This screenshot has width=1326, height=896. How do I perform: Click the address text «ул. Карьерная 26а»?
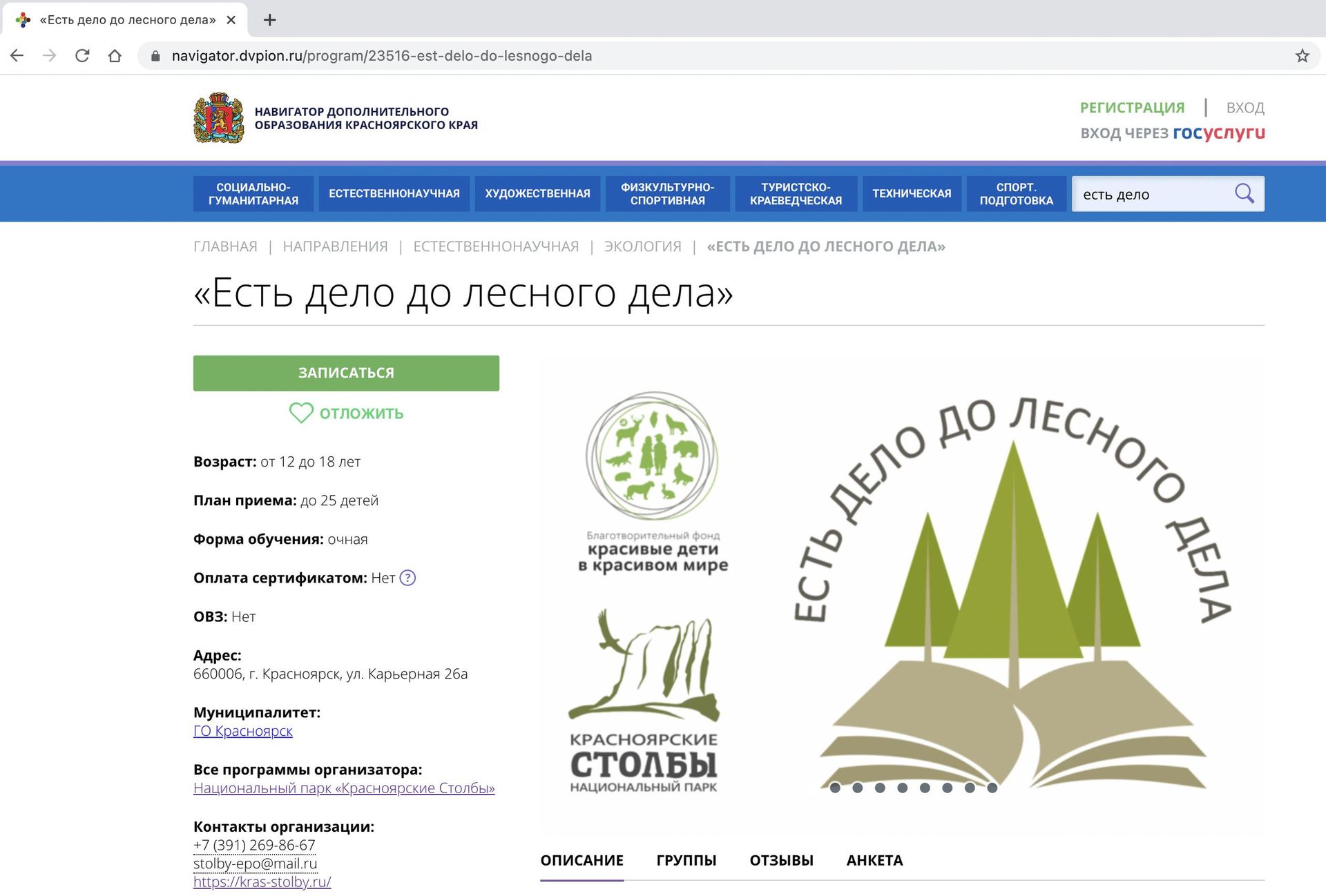[407, 674]
